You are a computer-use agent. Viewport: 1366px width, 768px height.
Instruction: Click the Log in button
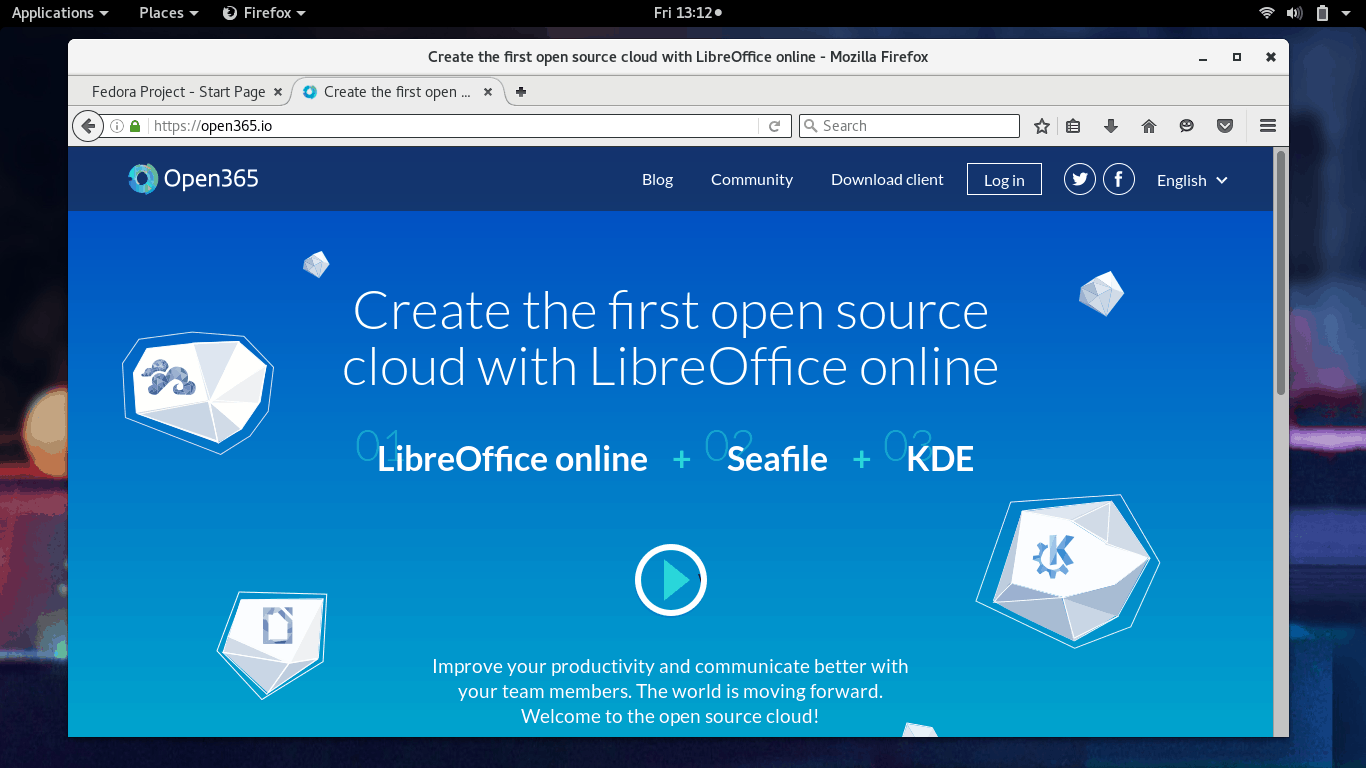tap(1004, 180)
